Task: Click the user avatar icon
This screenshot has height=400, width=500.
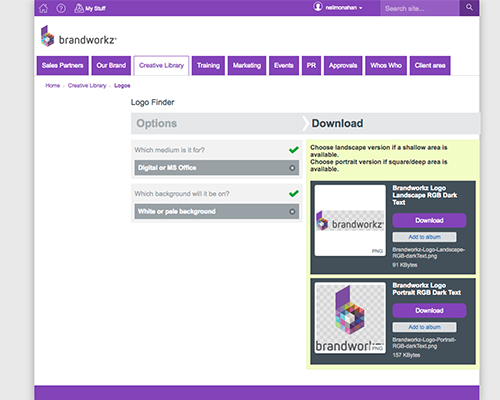Action: pyautogui.click(x=318, y=7)
